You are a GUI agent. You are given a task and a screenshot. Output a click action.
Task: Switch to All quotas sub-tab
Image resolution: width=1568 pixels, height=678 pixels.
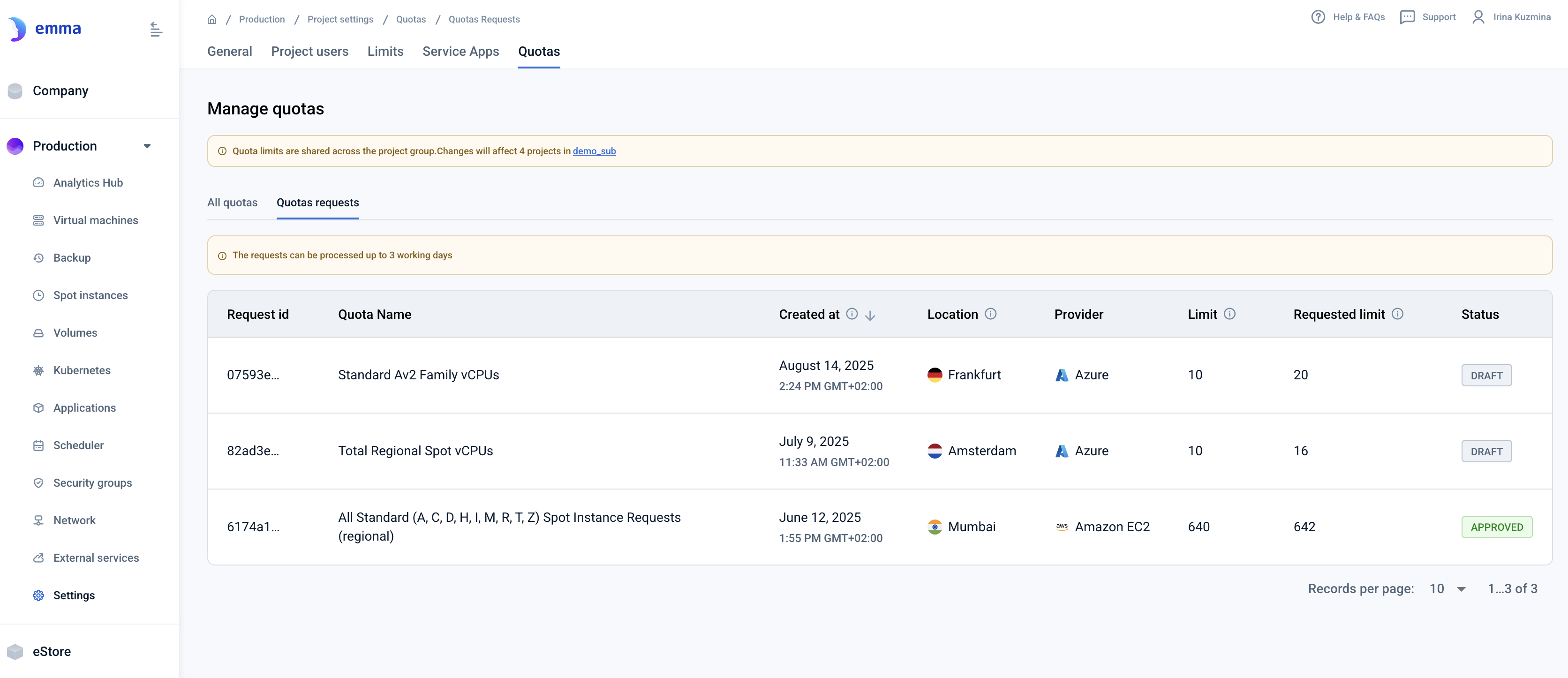[232, 203]
